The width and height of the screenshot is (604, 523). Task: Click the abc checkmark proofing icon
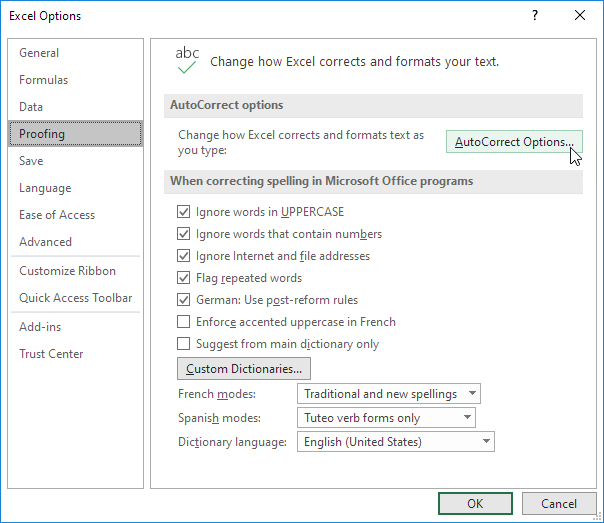tap(187, 61)
